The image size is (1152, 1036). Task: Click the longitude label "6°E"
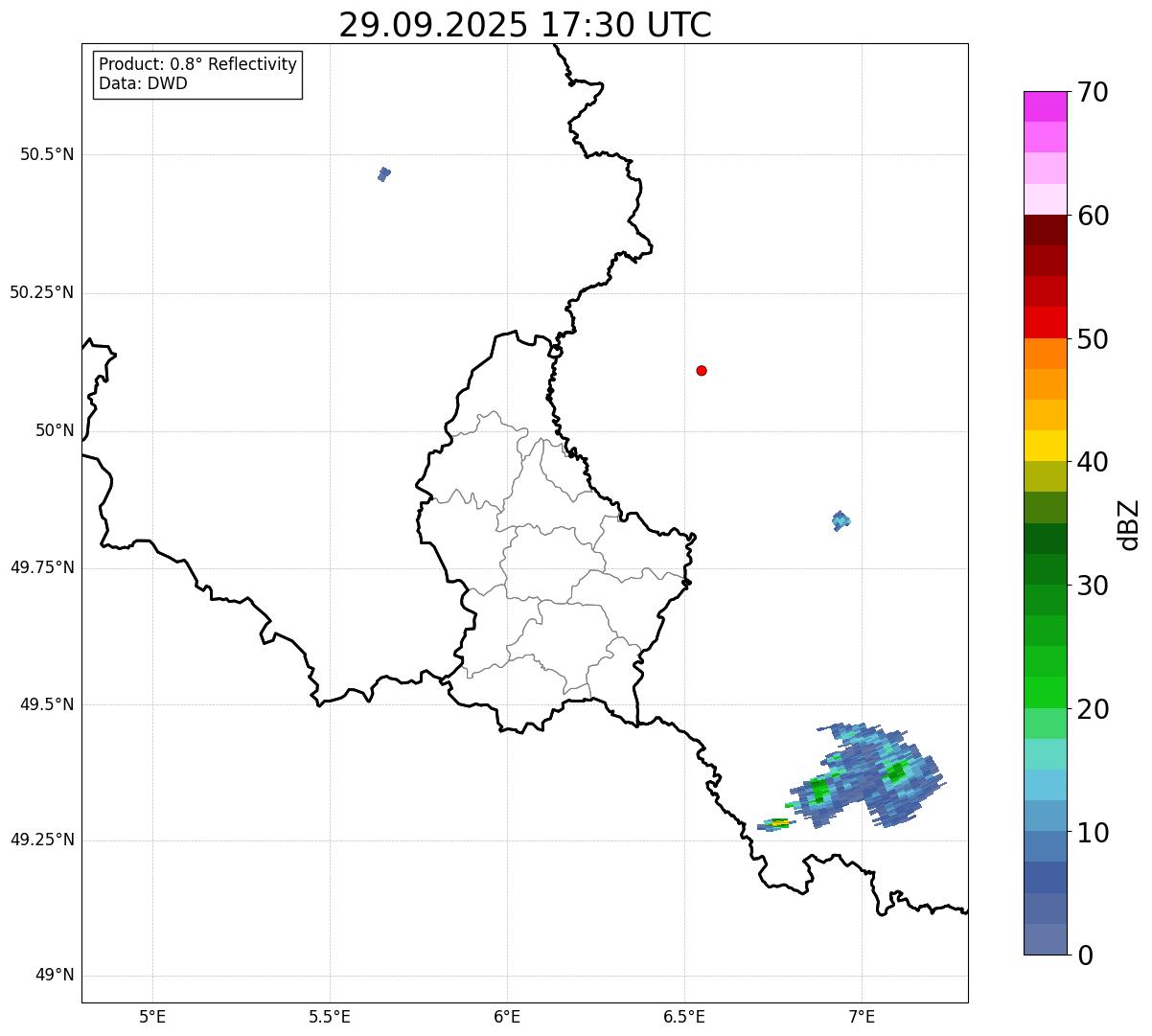click(x=507, y=1016)
